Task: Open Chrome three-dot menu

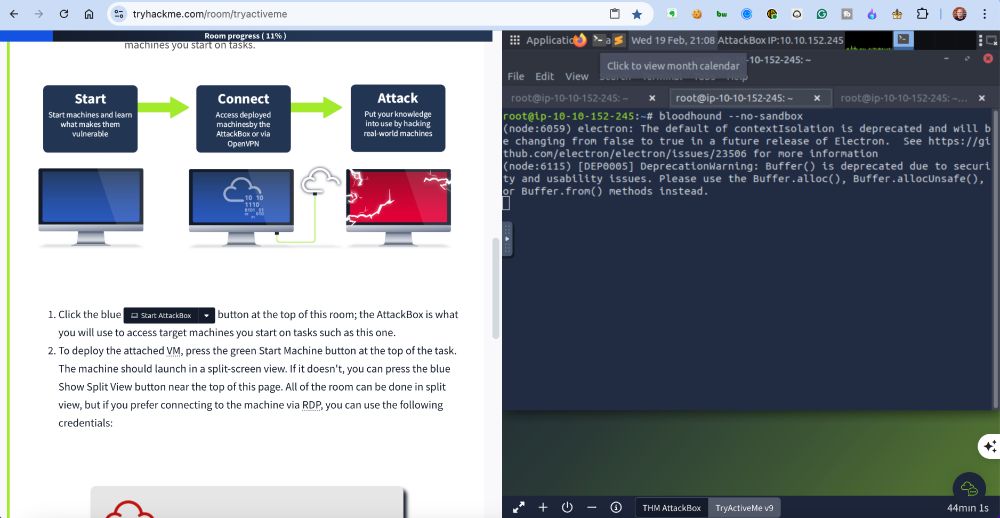Action: tap(985, 14)
